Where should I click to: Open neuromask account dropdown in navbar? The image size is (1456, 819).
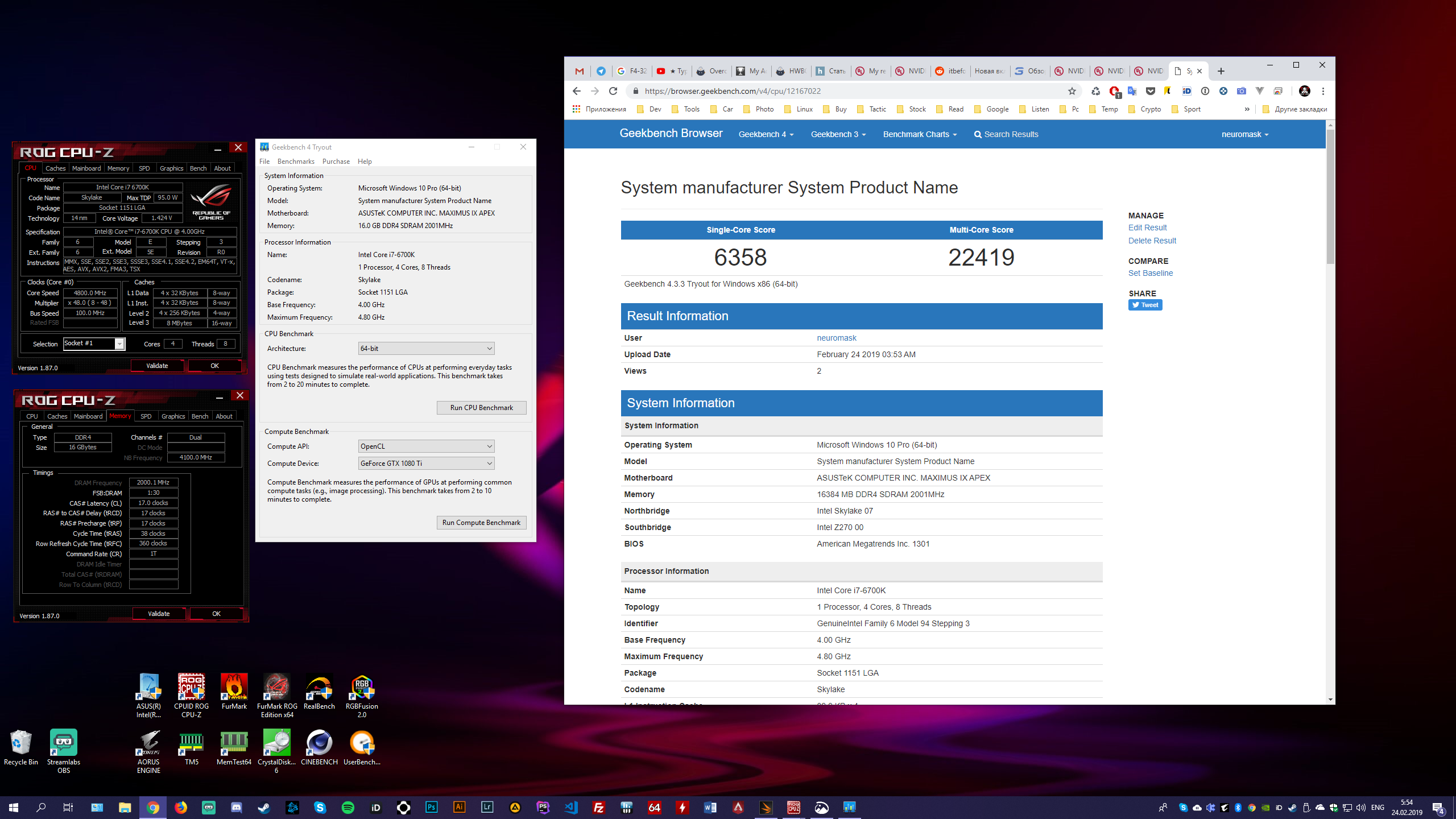pos(1245,134)
